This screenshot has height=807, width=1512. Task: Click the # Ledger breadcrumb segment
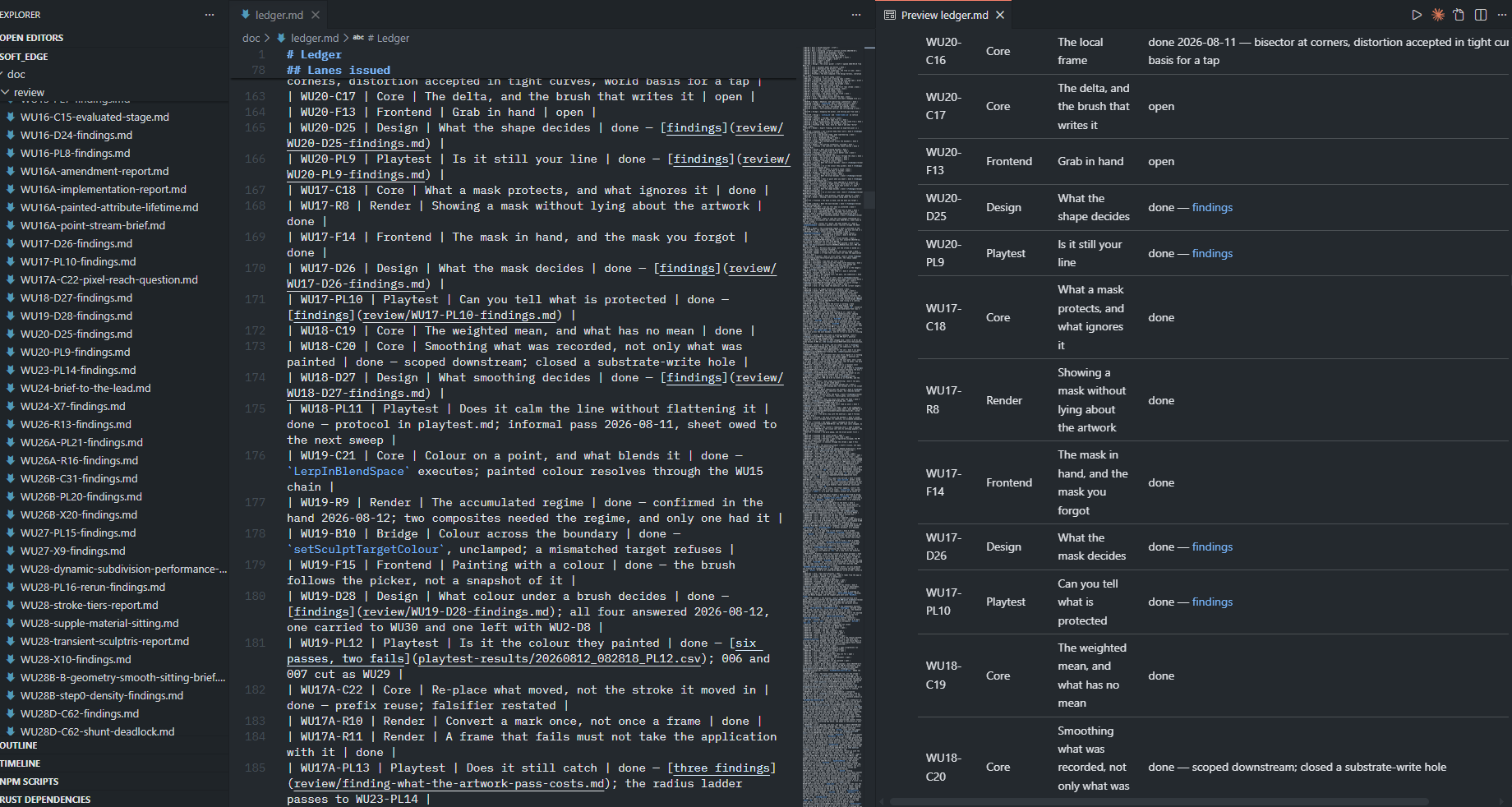[x=388, y=38]
